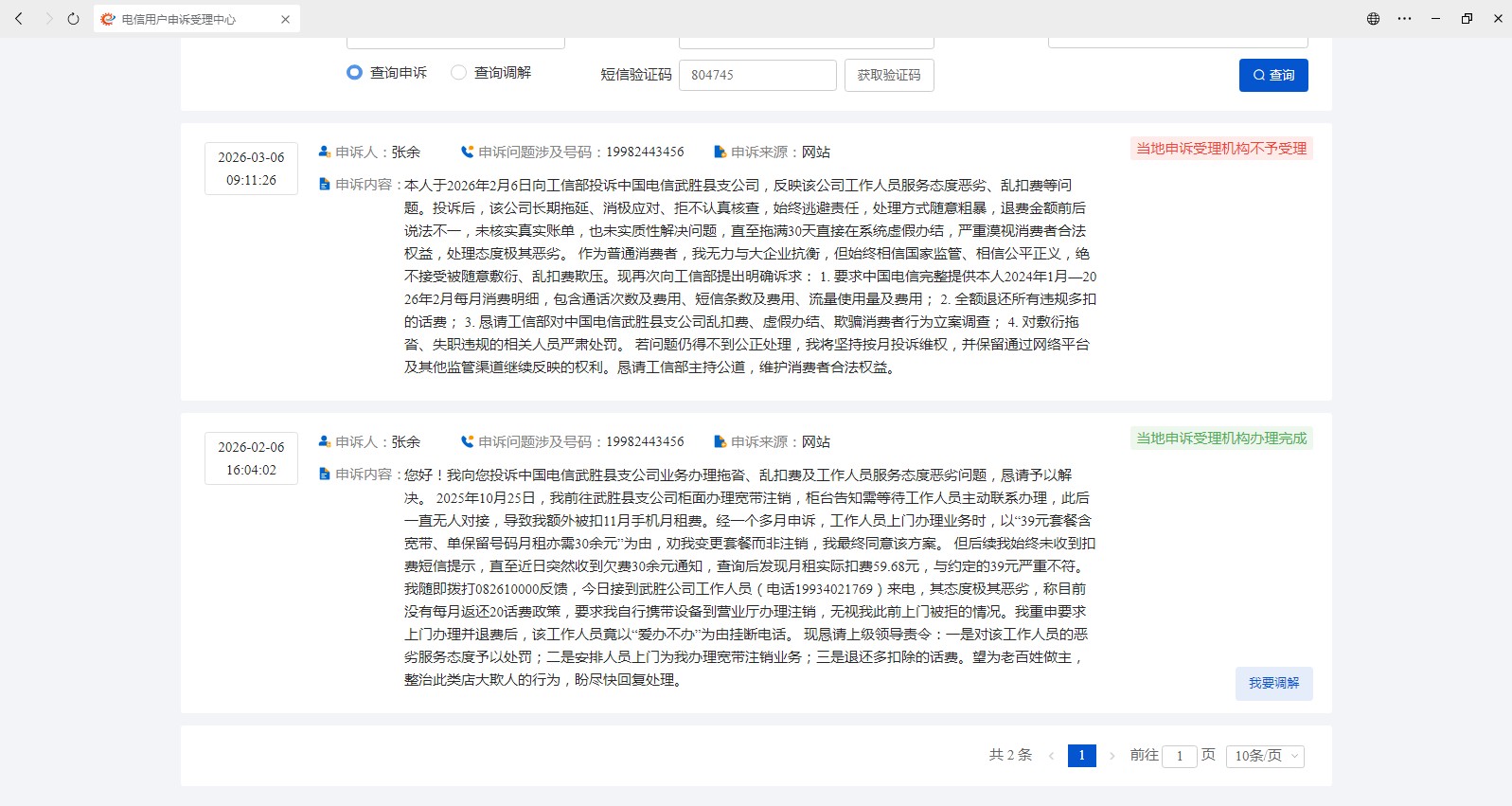Select the 查询申诉 radio button
This screenshot has width=1512, height=806.
[x=354, y=73]
